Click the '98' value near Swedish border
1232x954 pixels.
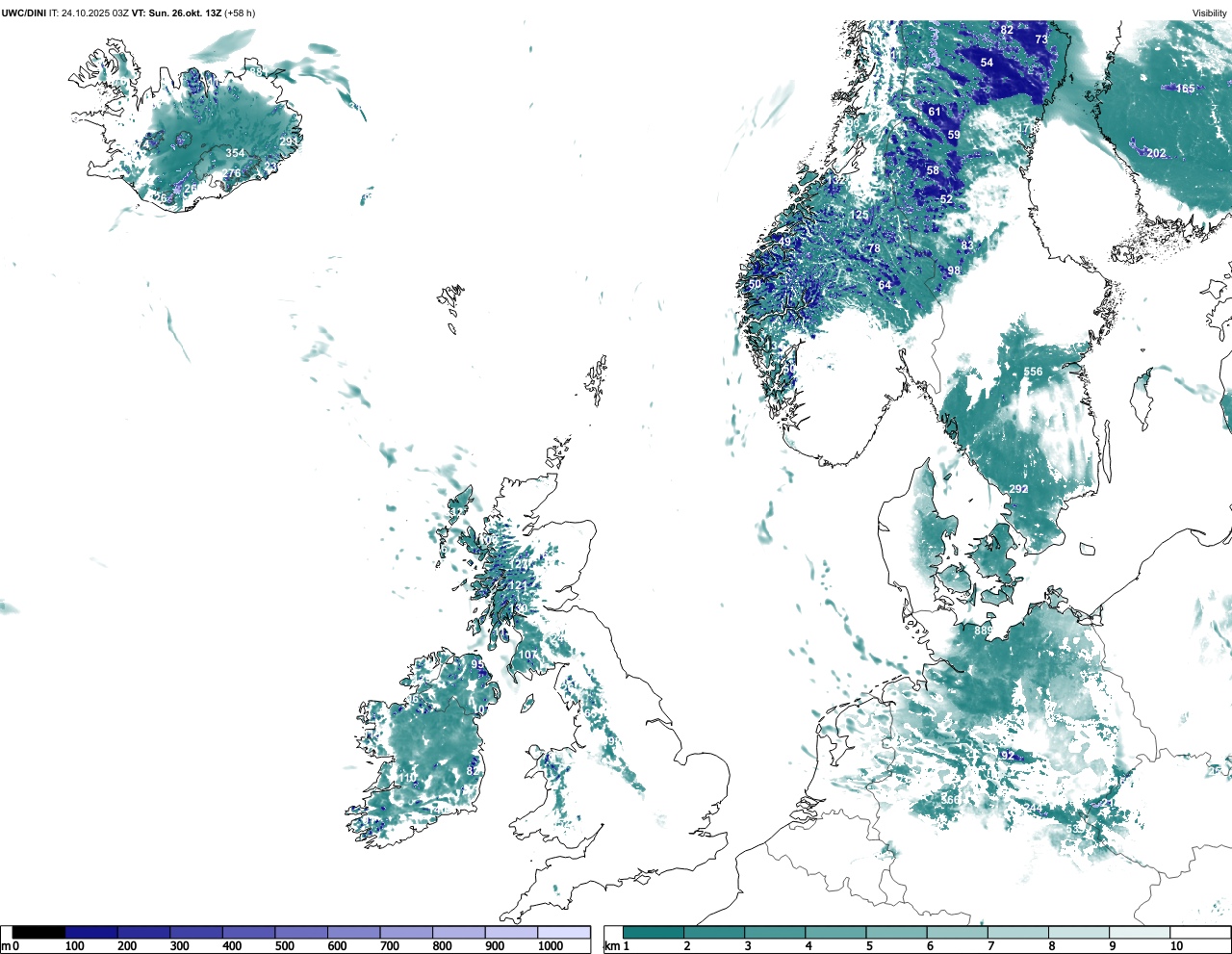[x=954, y=271]
